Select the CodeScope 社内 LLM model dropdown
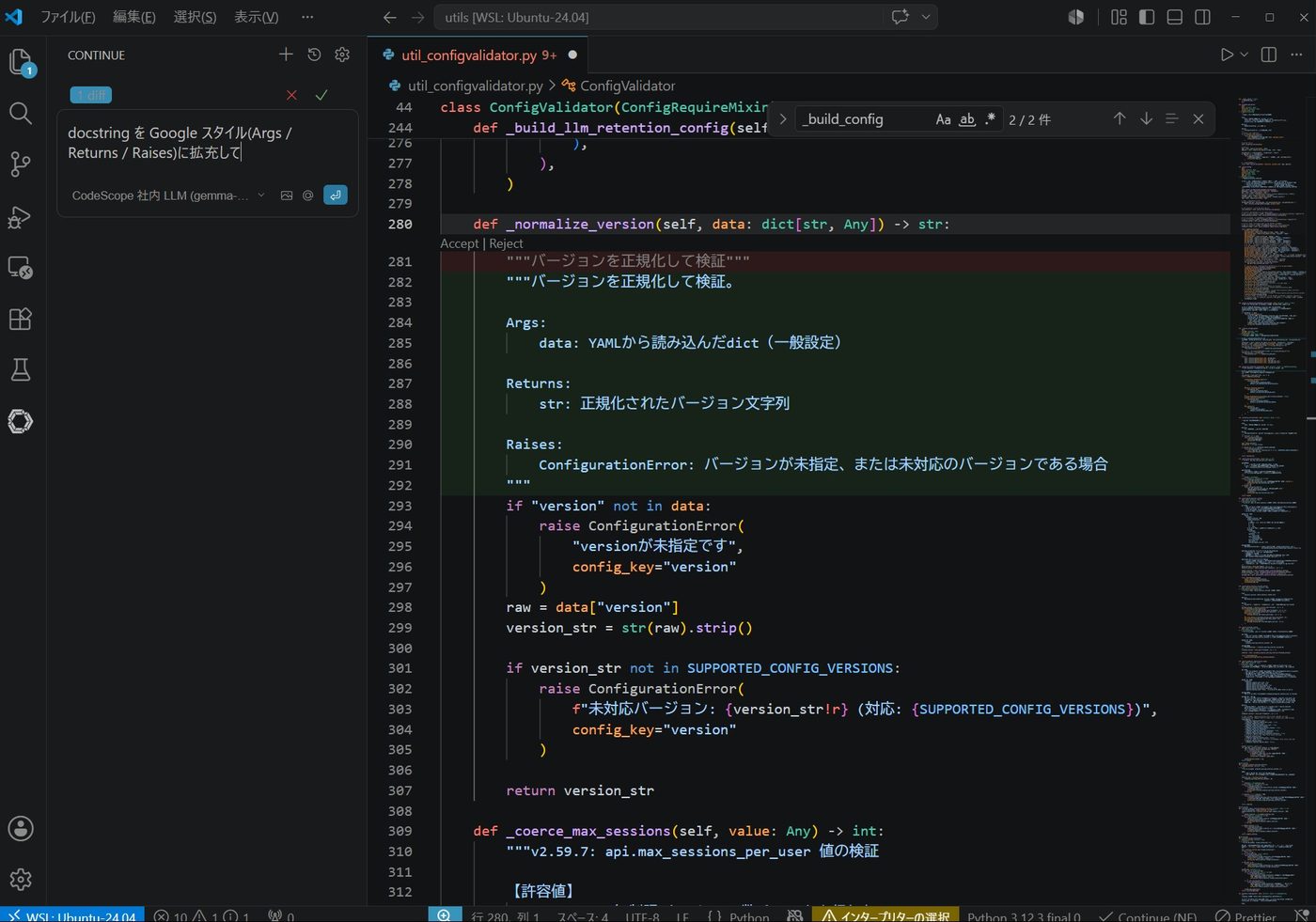The image size is (1316, 922). coord(168,195)
